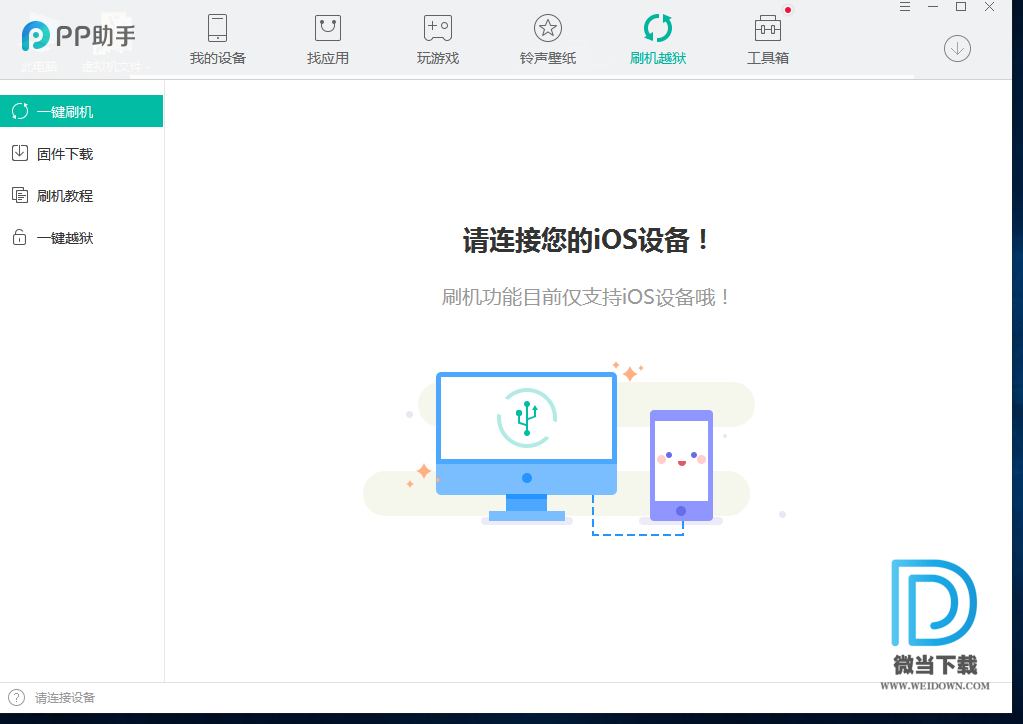Click the 请连接您的iOS设备 heading
Image resolution: width=1023 pixels, height=724 pixels.
(588, 241)
